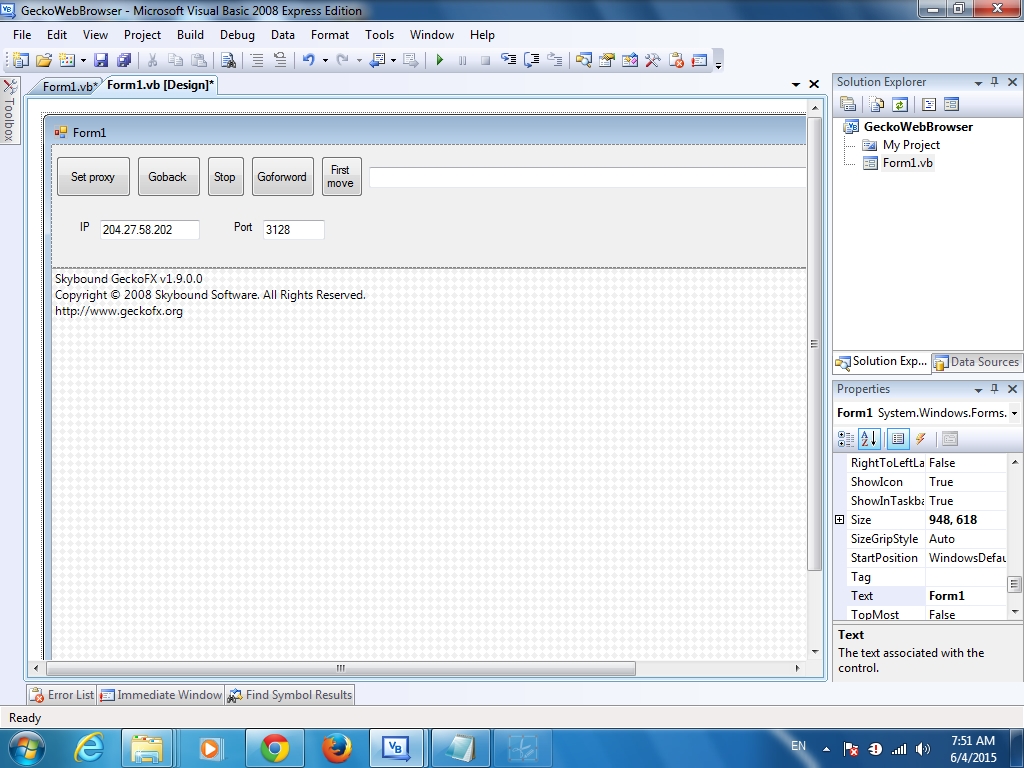Viewport: 1024px width, 768px height.
Task: Click the Step Into toolbar icon
Action: tap(508, 60)
